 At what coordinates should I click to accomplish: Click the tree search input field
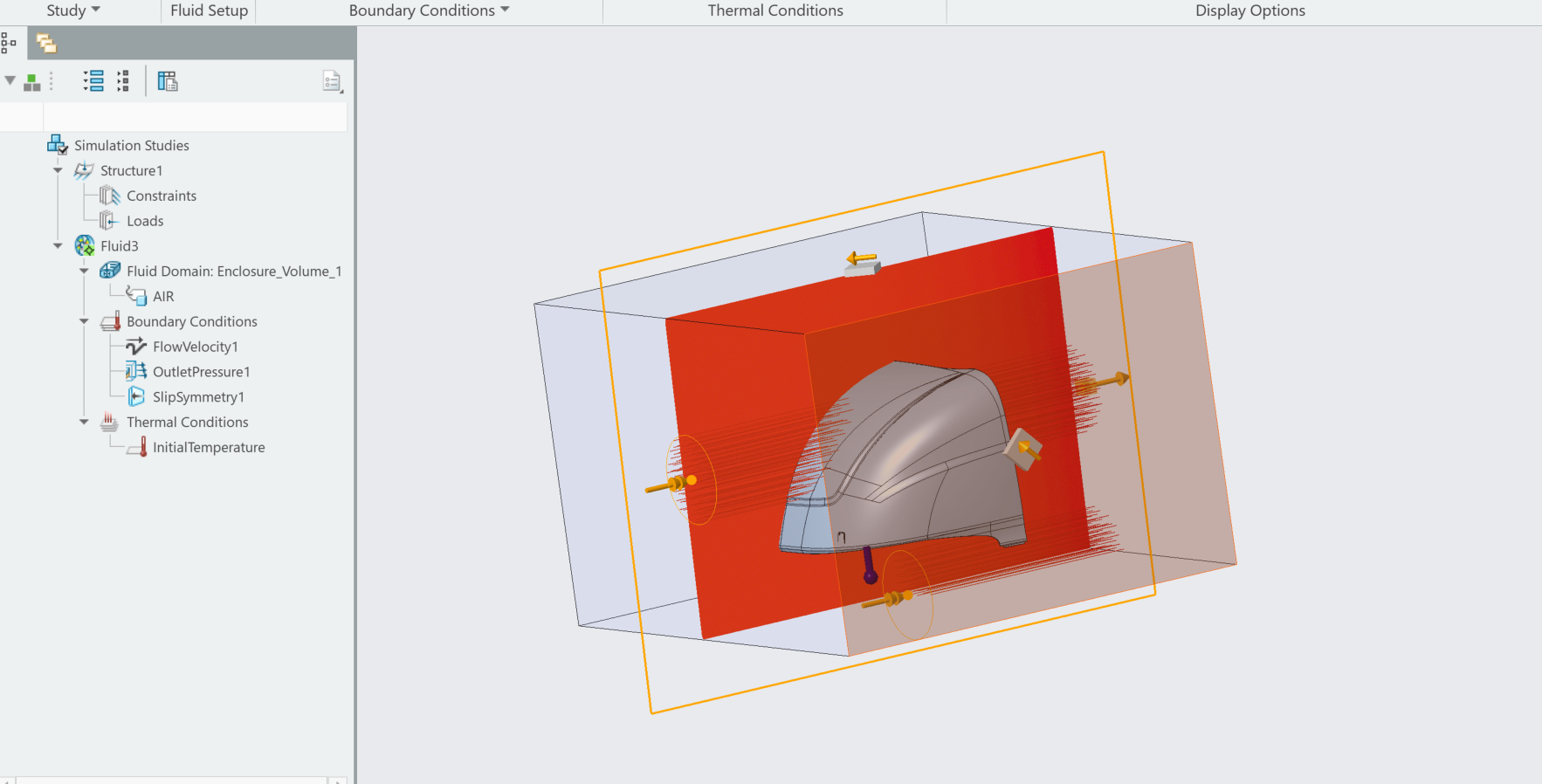(x=195, y=117)
